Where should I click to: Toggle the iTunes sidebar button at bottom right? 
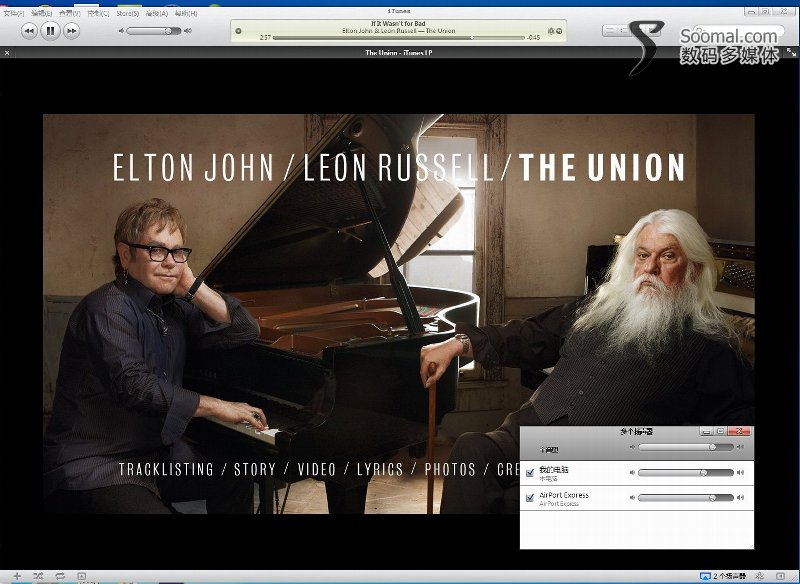coord(780,576)
